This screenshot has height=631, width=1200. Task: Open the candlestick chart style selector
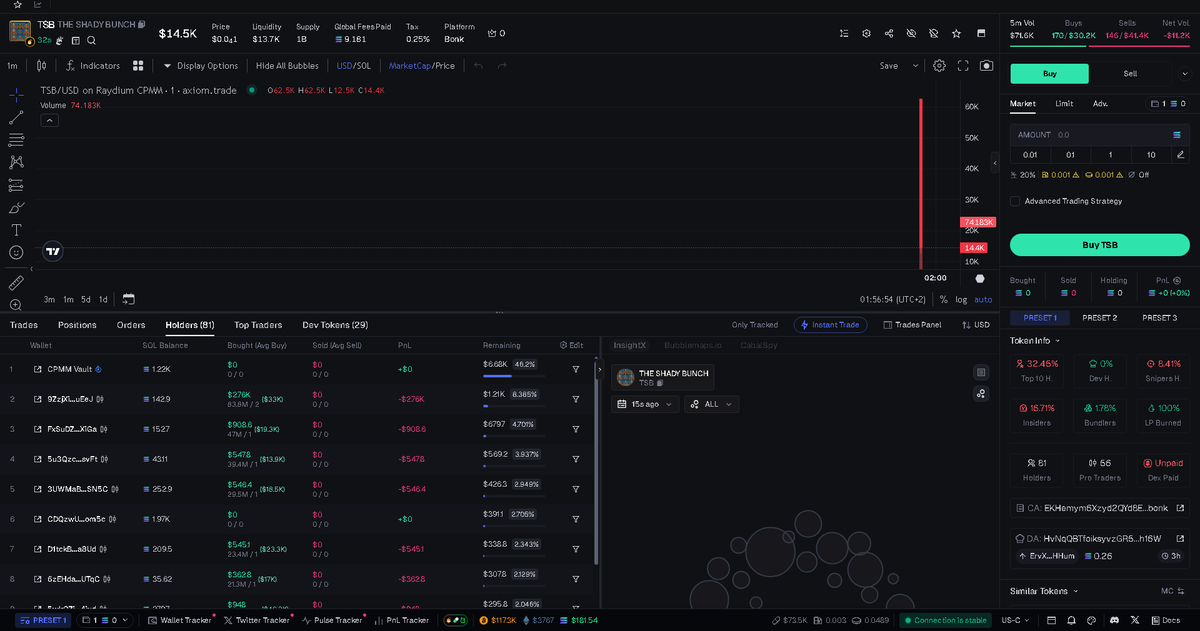pos(41,66)
